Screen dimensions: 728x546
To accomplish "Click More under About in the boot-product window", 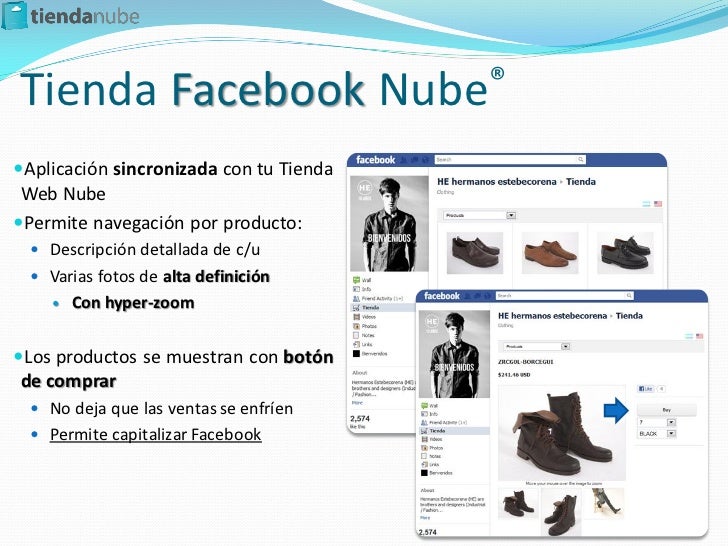I will [x=425, y=518].
